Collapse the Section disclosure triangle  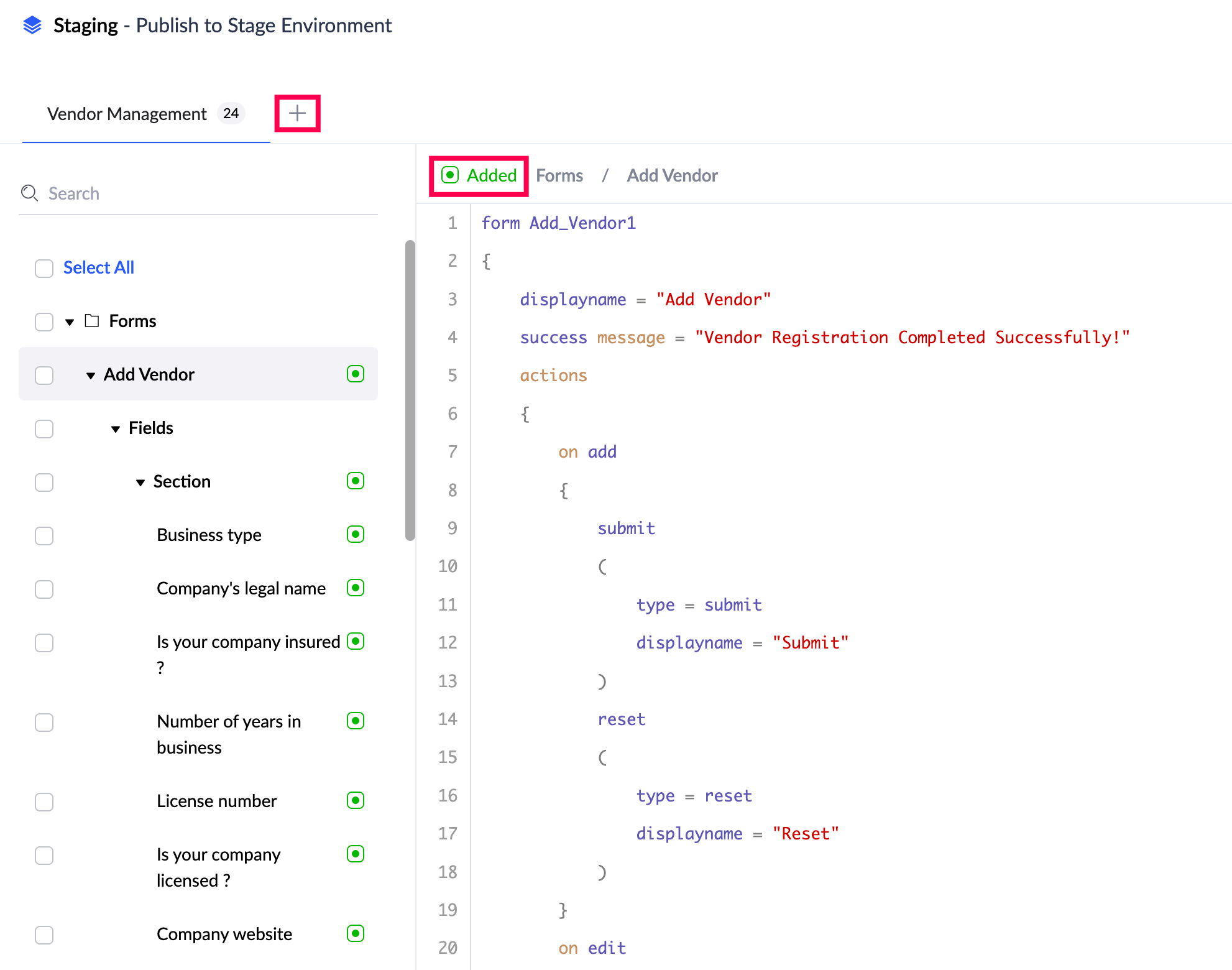[140, 482]
